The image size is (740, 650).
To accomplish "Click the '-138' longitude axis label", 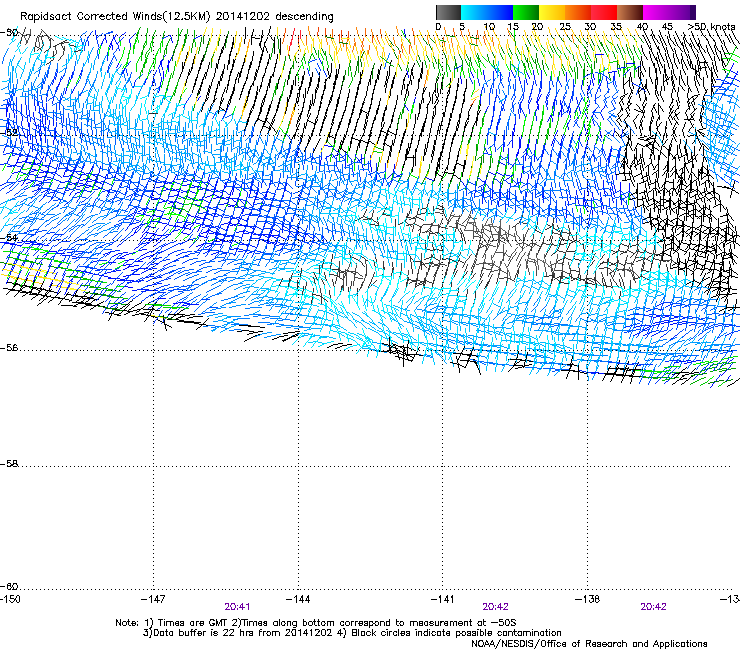I will (x=588, y=599).
